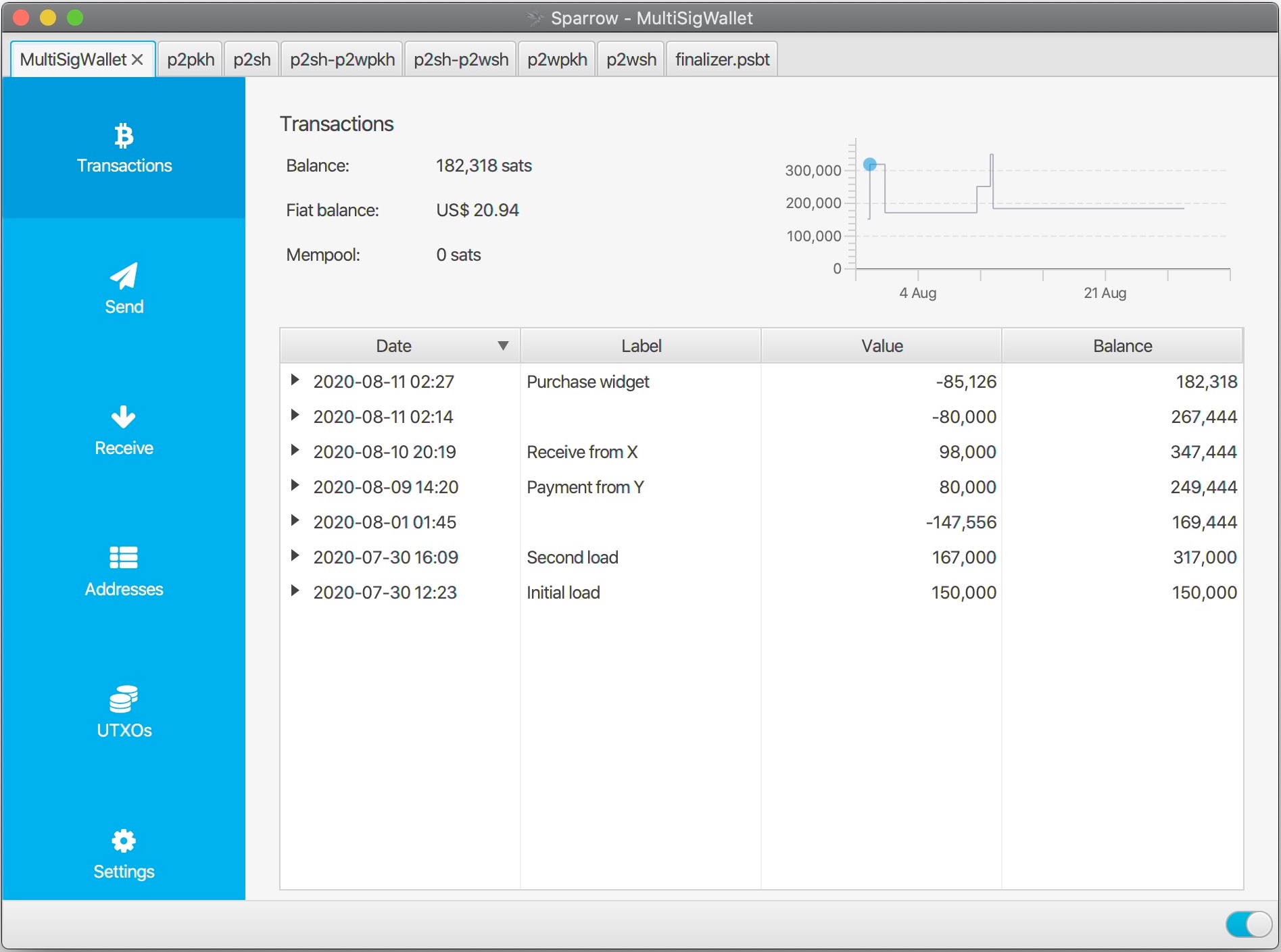
Task: Expand the 2020-08-11 02:27 transaction row
Action: (x=295, y=380)
